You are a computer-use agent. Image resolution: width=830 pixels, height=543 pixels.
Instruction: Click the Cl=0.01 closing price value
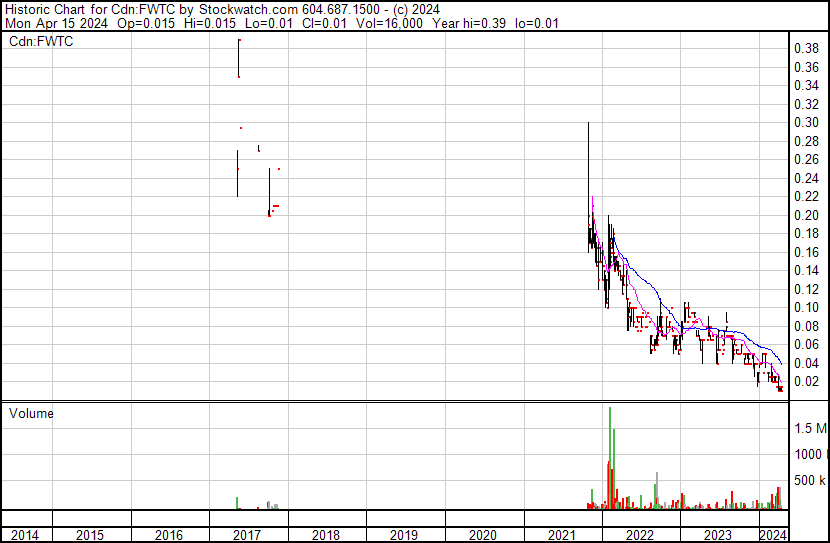pos(324,23)
